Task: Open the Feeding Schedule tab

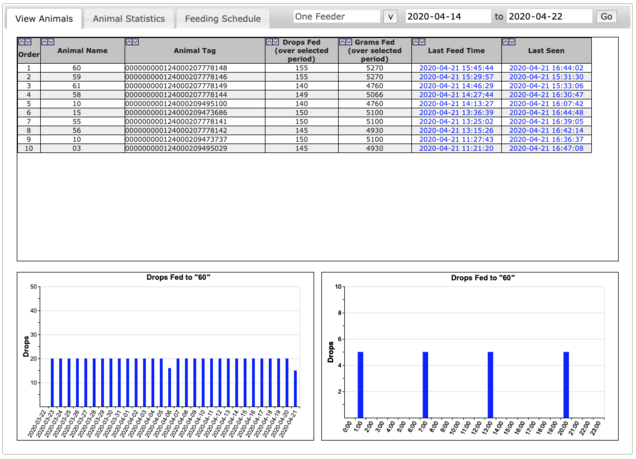Action: pyautogui.click(x=222, y=18)
